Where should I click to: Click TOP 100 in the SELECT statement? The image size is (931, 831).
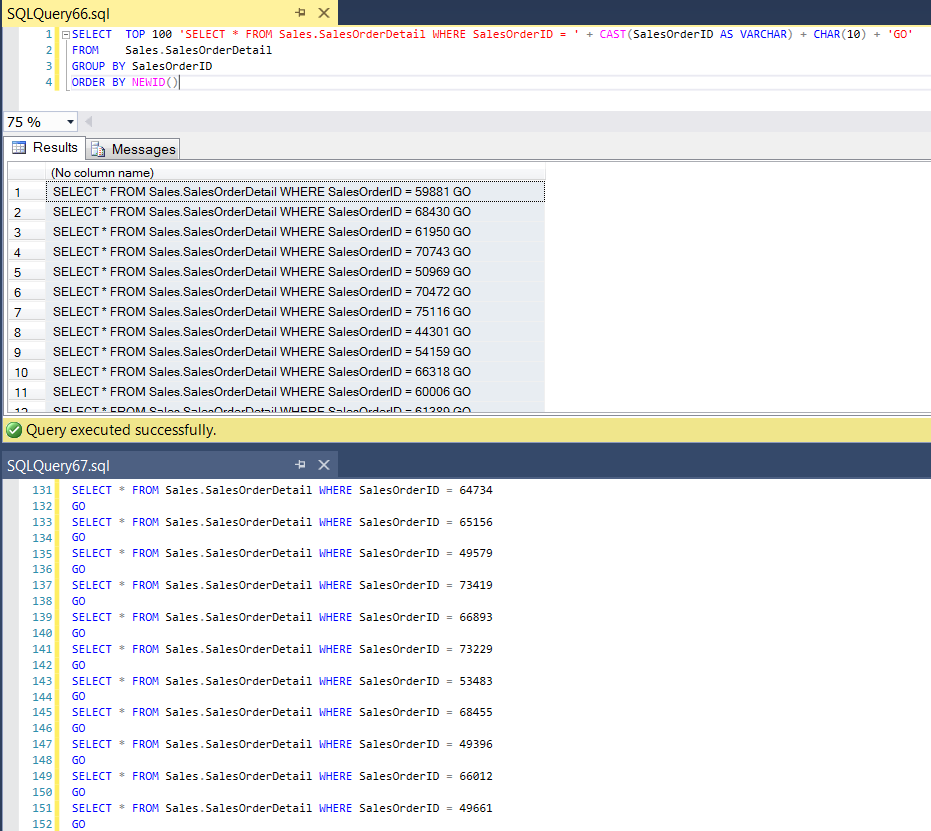pyautogui.click(x=148, y=34)
